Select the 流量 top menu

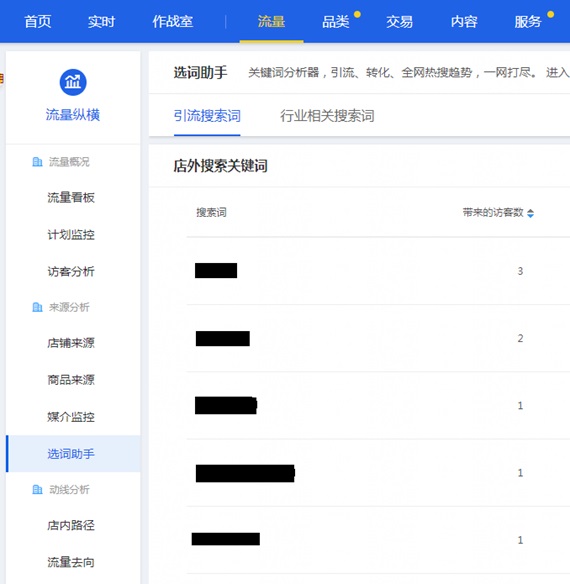coord(271,22)
